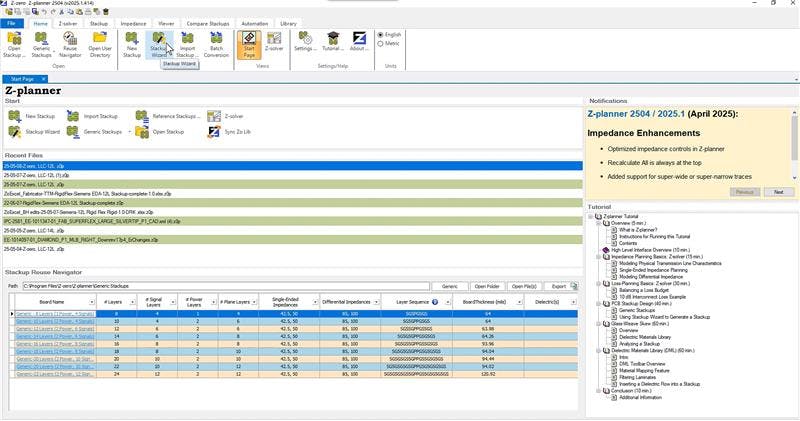Select Metric units radio button
This screenshot has height=421, width=800.
(380, 44)
